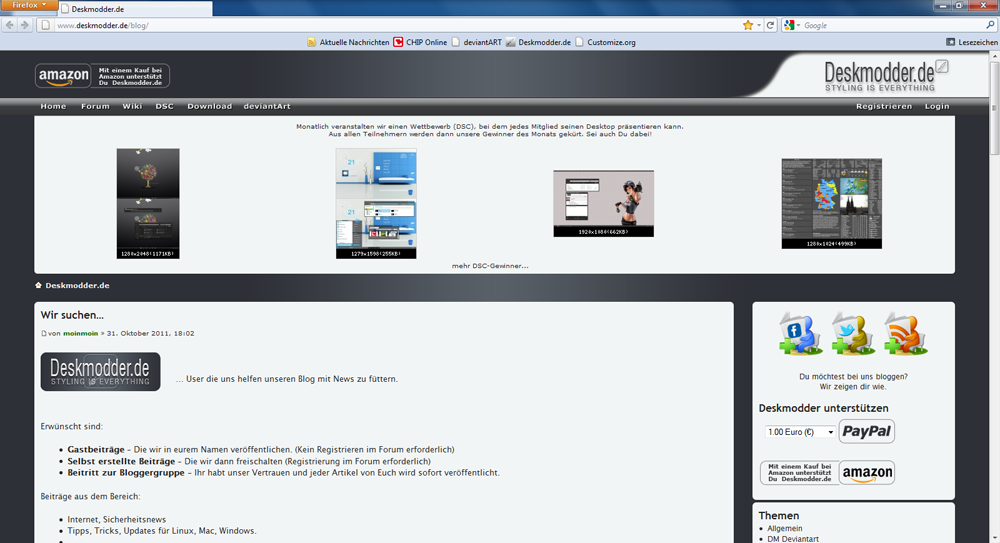The image size is (1000, 543).
Task: Open the blue 1279x1598 desktop thumbnail
Action: point(376,204)
